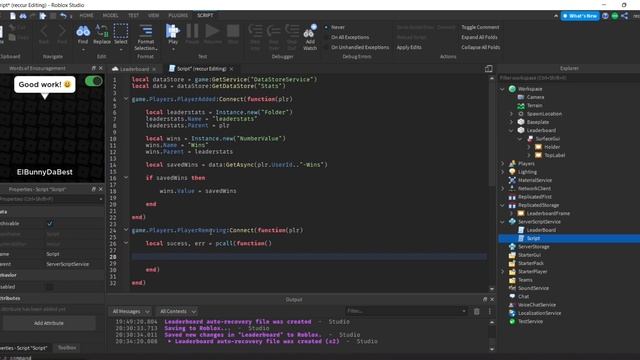
Task: Open the VIEW ribbon tab
Action: [153, 15]
